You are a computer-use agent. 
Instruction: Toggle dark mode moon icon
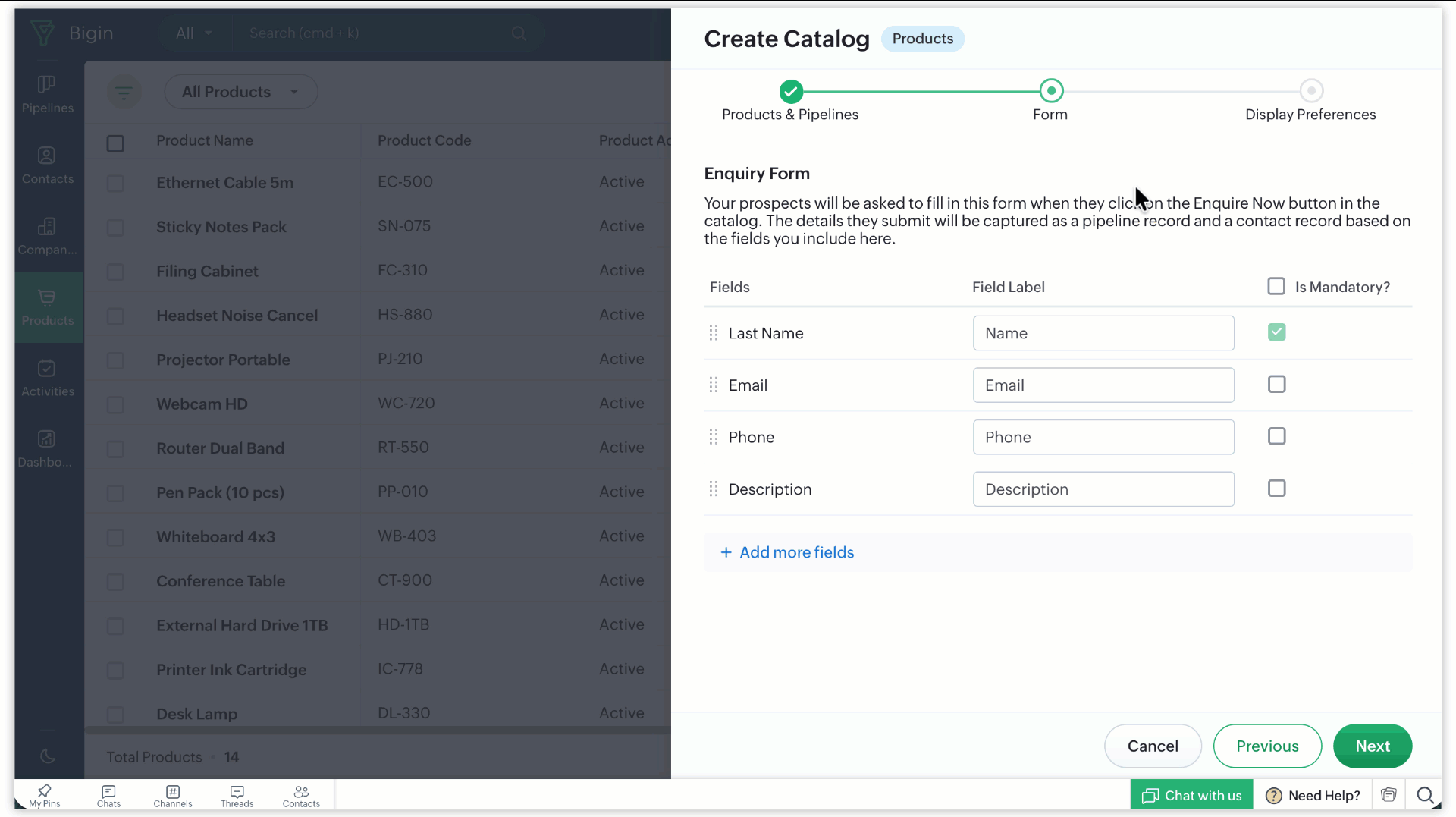click(x=47, y=756)
